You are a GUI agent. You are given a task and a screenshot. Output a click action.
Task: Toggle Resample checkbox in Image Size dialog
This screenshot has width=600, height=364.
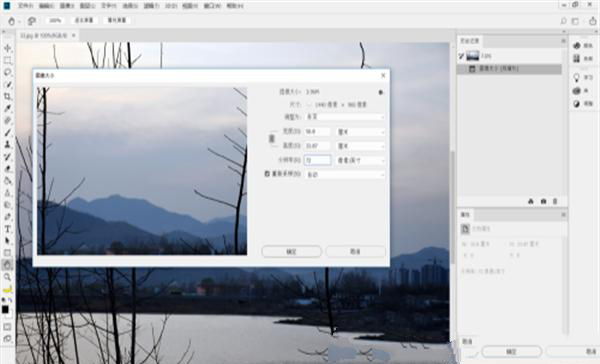pyautogui.click(x=267, y=174)
